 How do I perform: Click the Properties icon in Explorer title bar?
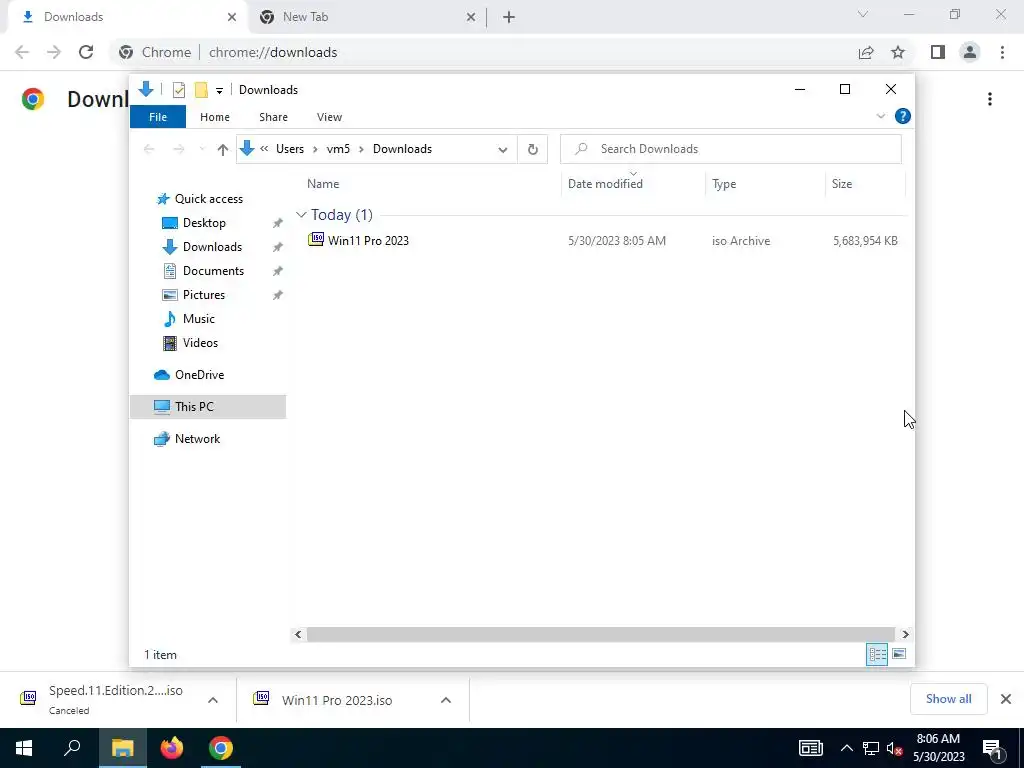(x=179, y=89)
